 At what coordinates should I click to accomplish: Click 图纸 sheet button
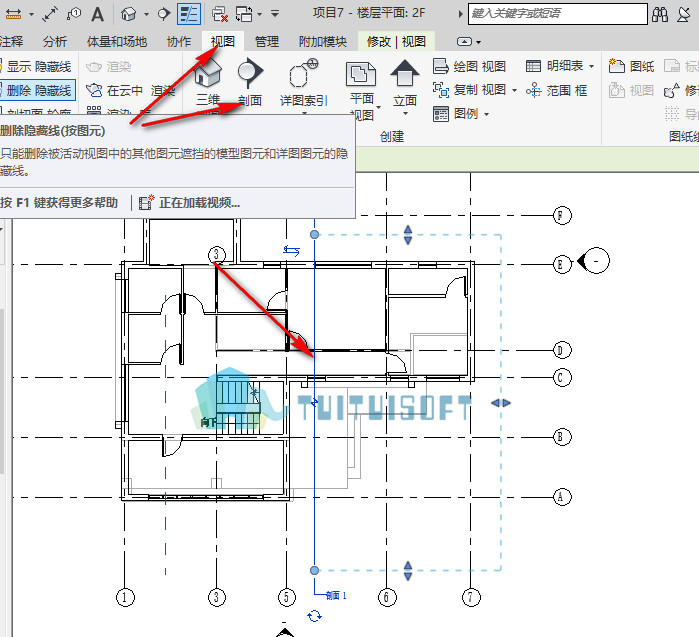point(631,66)
